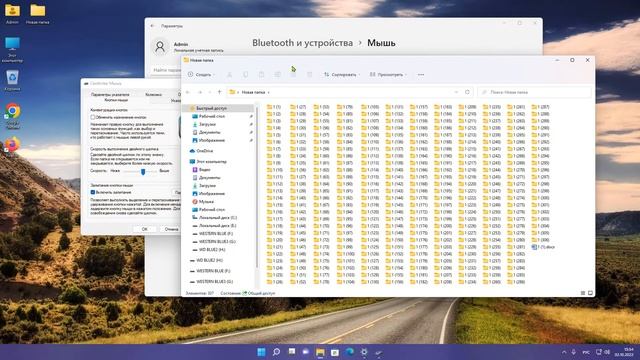640x360 pixels.
Task: Click the РУС language indicator in tray
Action: 586,352
